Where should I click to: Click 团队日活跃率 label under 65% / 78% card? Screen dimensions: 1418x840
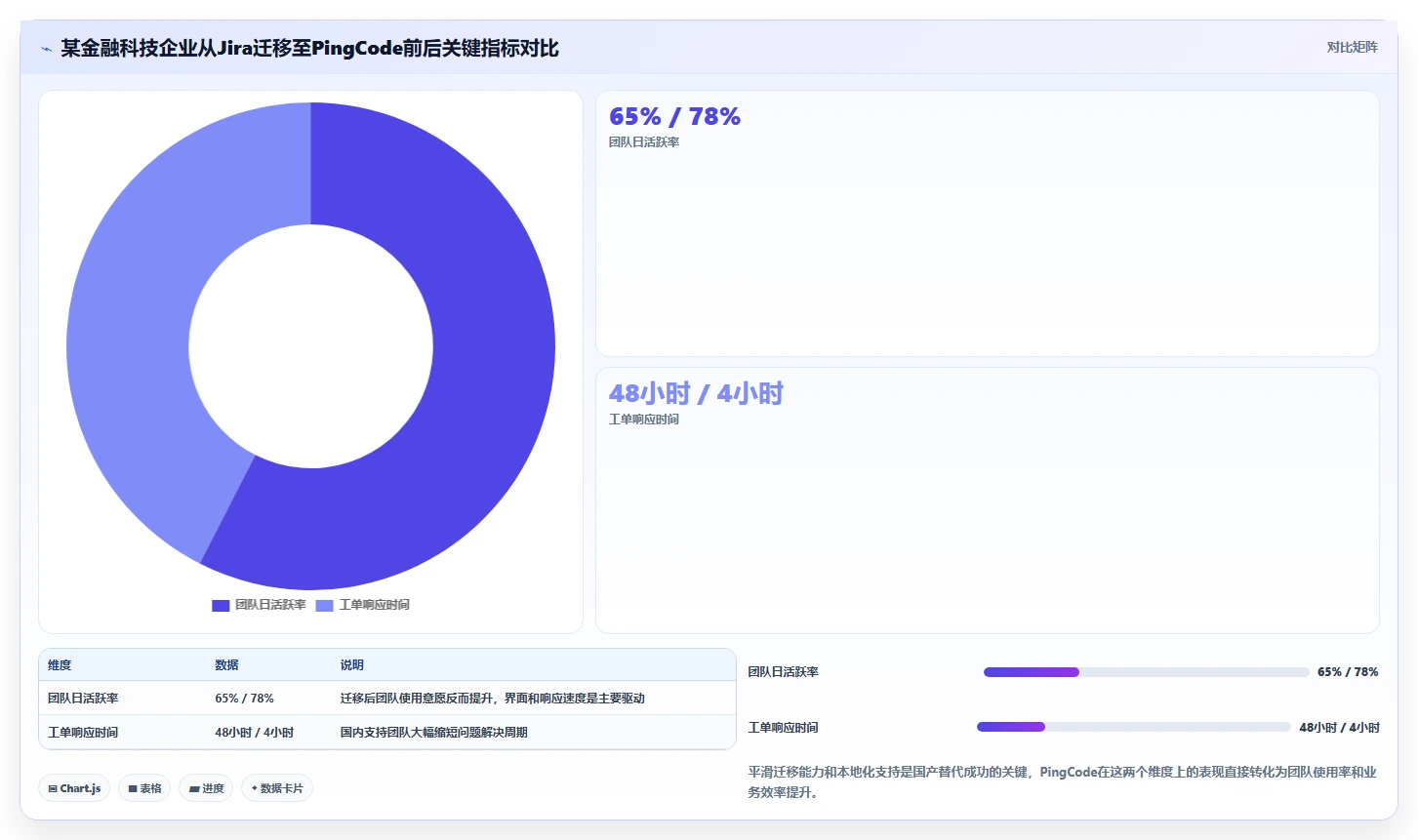(x=644, y=142)
